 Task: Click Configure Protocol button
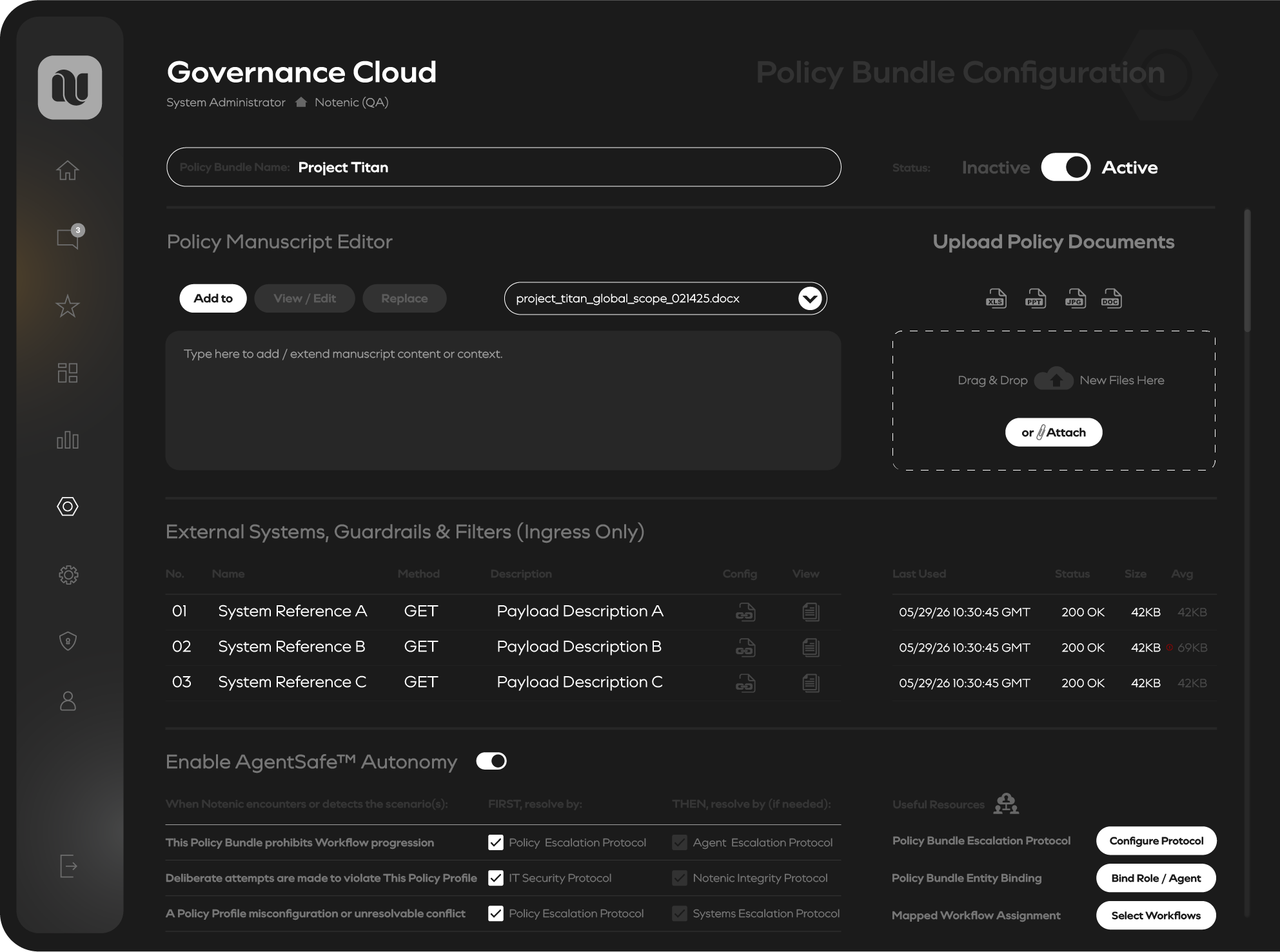click(x=1156, y=840)
